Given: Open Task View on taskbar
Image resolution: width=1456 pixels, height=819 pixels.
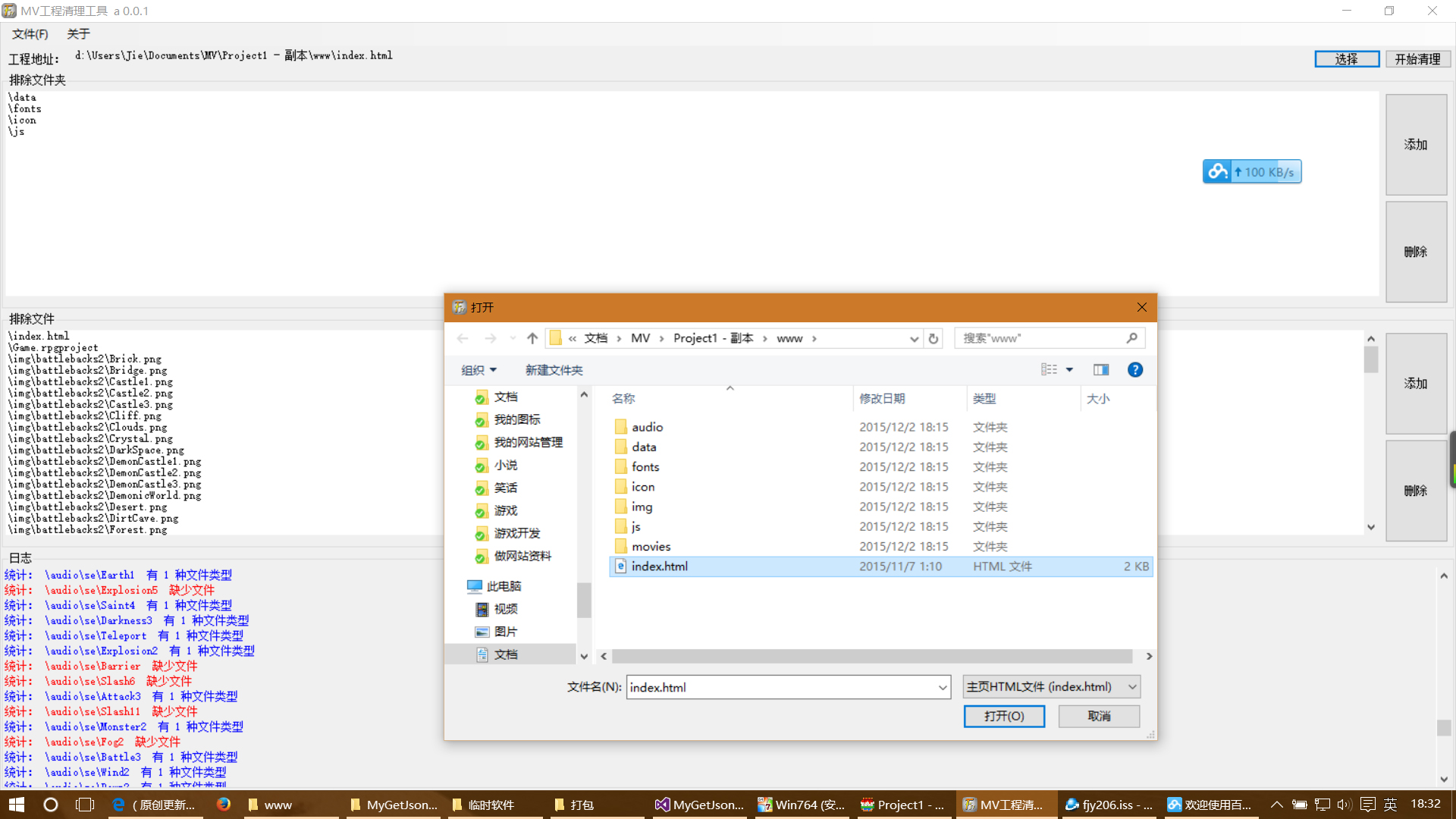Looking at the screenshot, I should point(85,805).
